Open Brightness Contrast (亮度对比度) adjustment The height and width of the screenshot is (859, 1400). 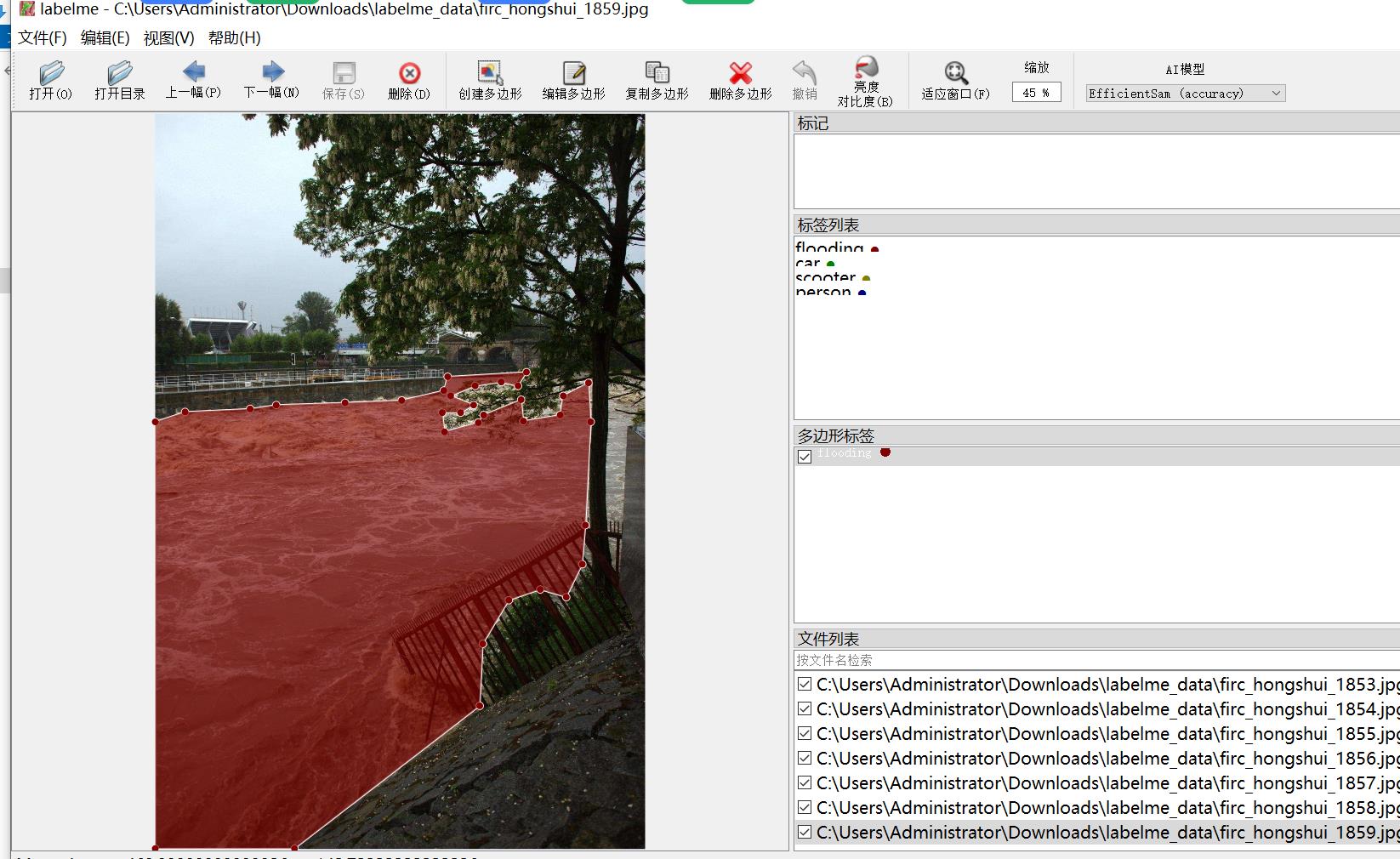tap(865, 80)
